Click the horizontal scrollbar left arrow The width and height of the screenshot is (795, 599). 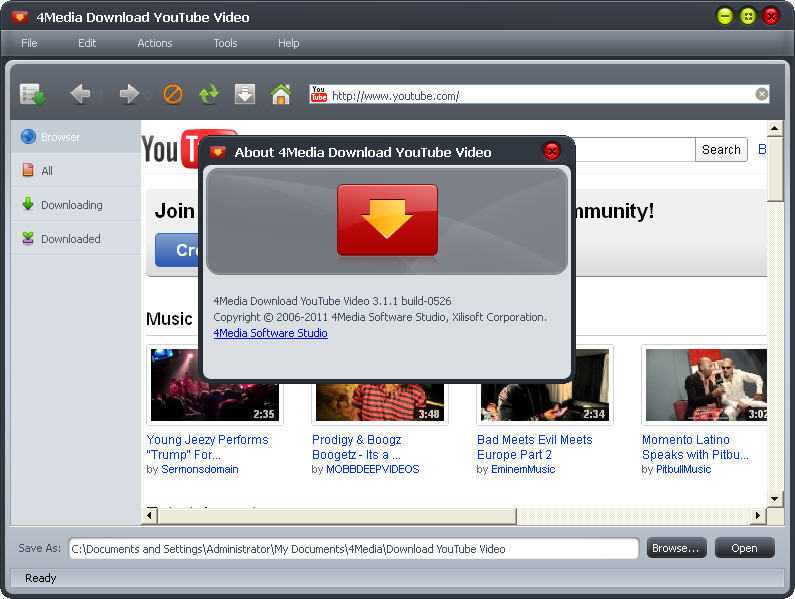coord(149,516)
